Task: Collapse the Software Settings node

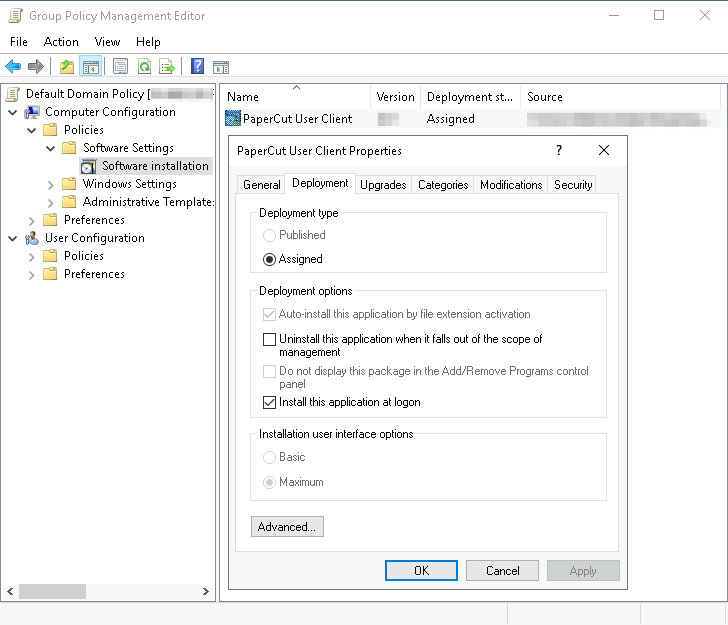Action: [51, 149]
